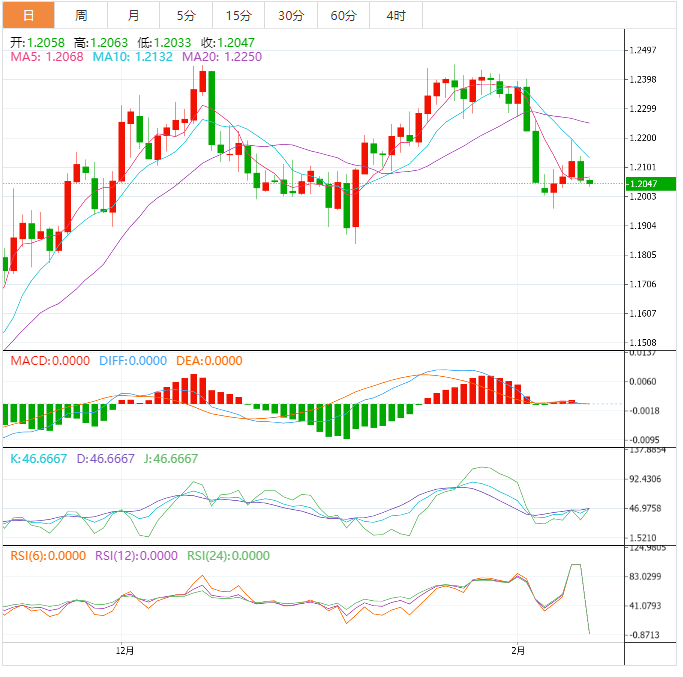Open the 4时 timeframe tab
683x677 pixels.
(x=395, y=15)
